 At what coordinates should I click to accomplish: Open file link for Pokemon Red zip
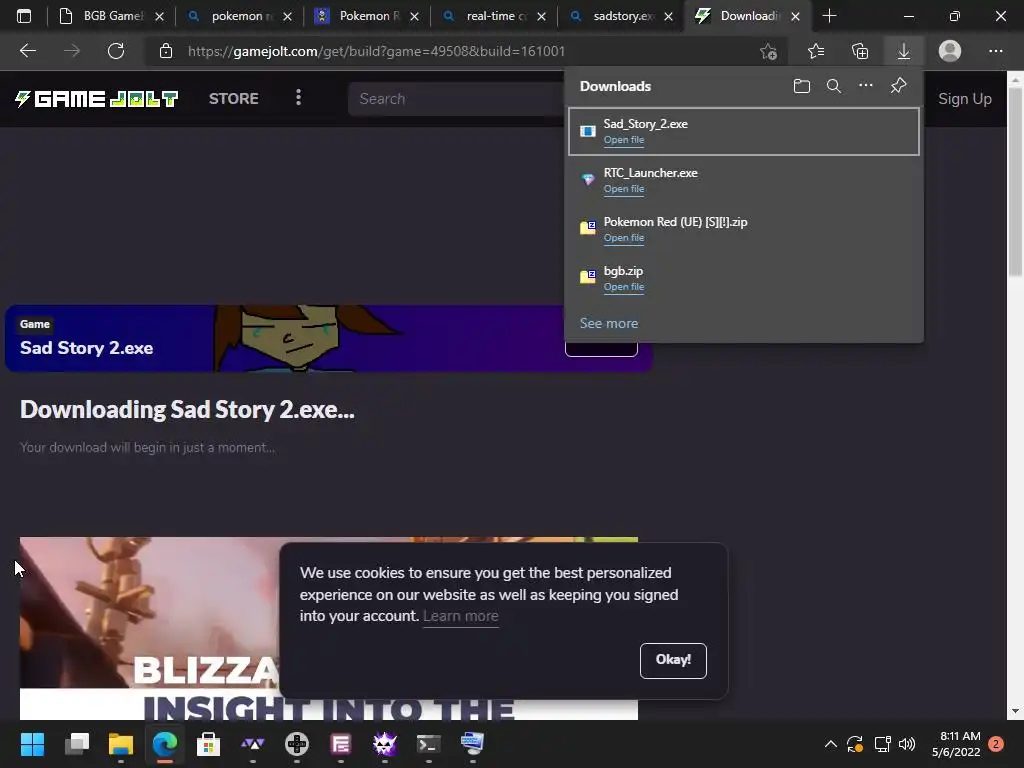(624, 238)
